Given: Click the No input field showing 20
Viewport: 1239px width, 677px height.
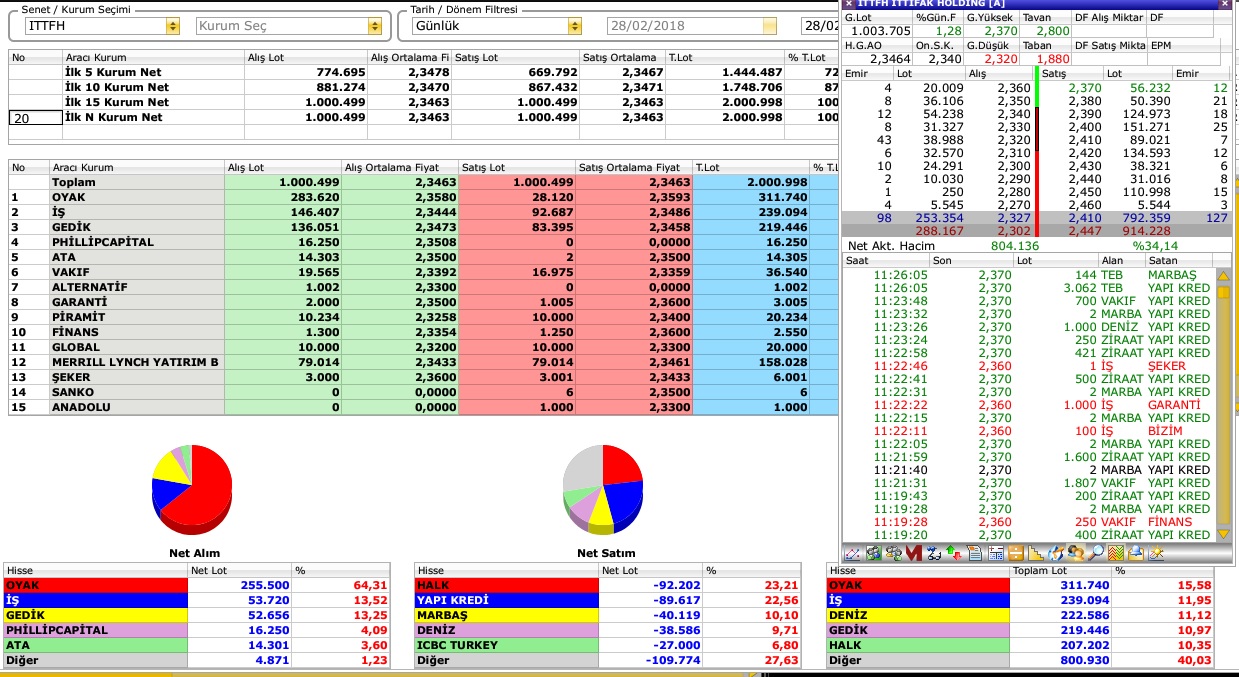Looking at the screenshot, I should tap(34, 117).
